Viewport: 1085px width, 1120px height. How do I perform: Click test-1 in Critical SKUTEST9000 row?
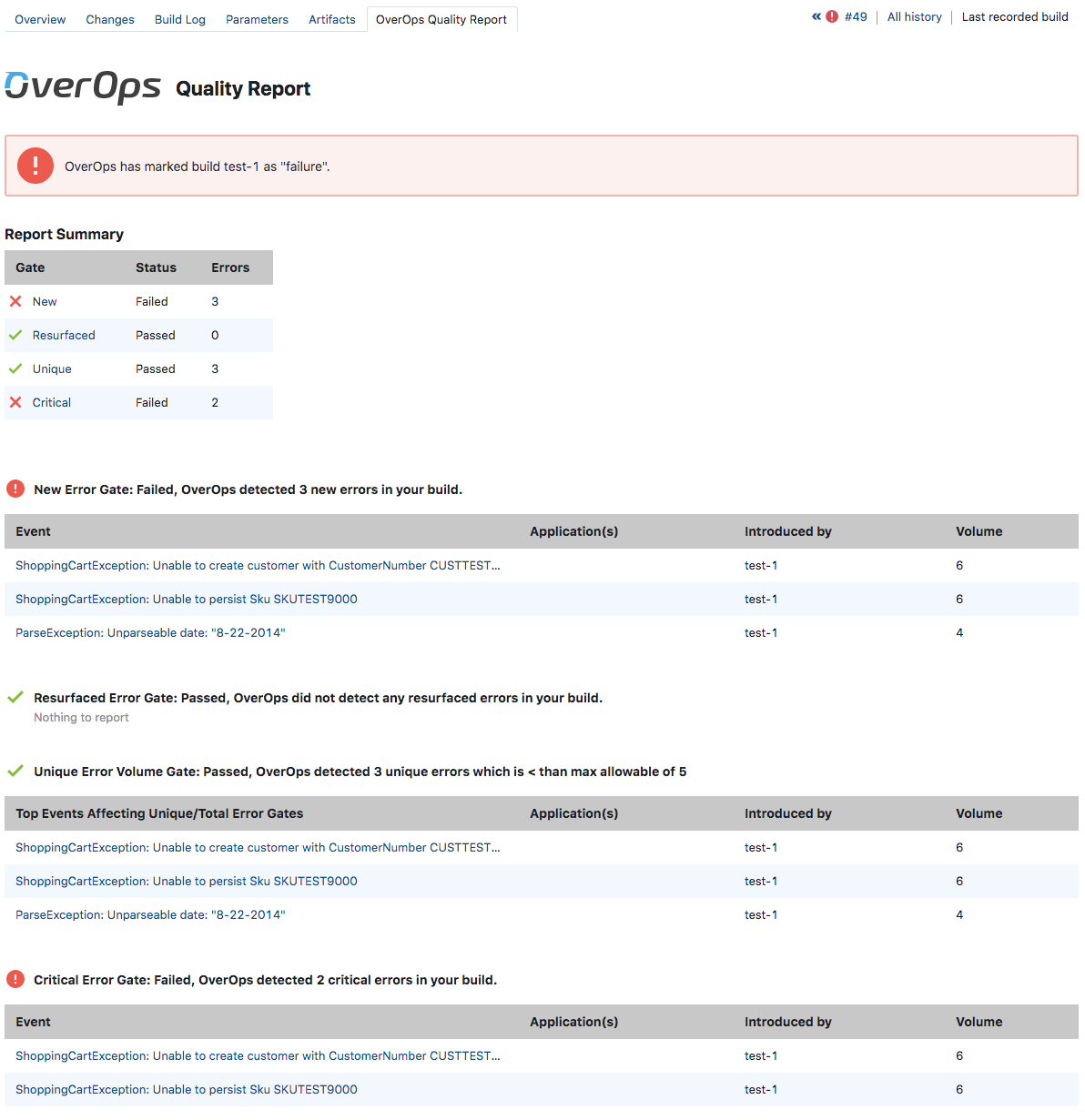coord(761,1089)
